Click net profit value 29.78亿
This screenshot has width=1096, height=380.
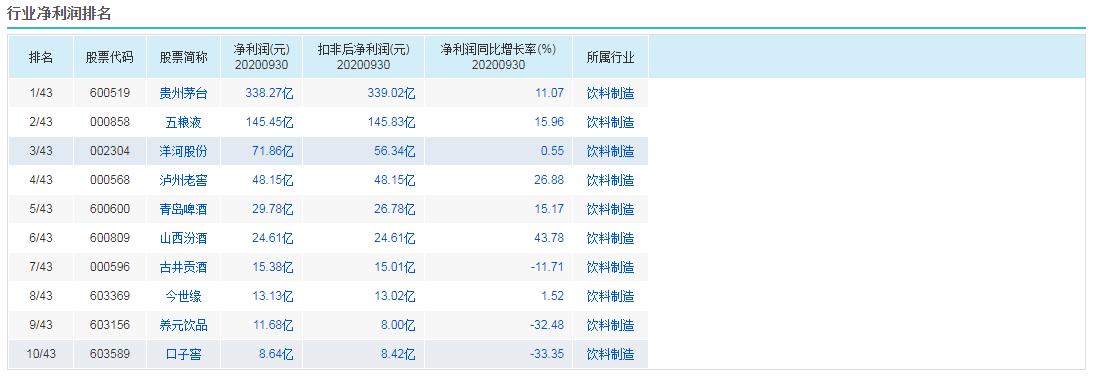click(x=273, y=209)
